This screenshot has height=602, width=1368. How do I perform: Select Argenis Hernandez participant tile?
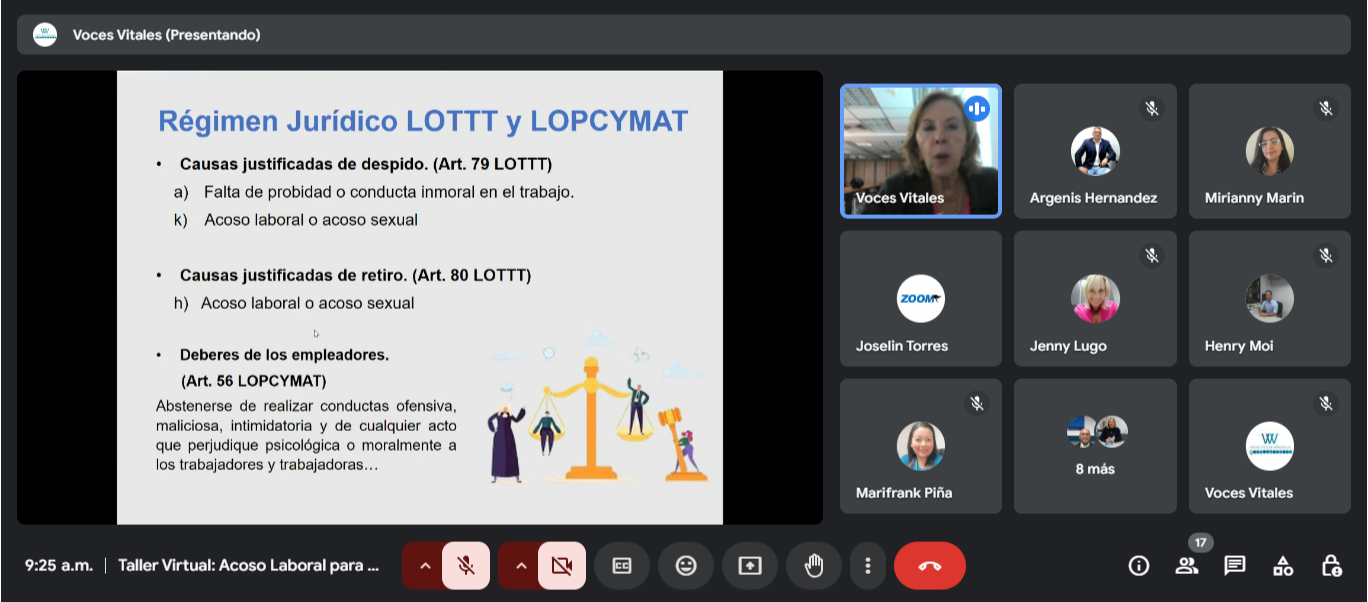point(1095,151)
